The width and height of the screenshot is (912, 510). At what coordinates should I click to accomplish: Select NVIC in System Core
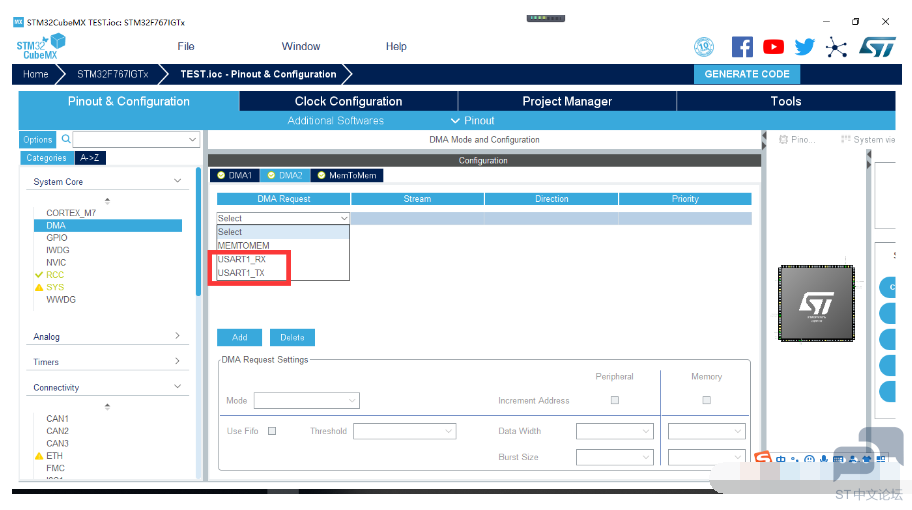56,262
